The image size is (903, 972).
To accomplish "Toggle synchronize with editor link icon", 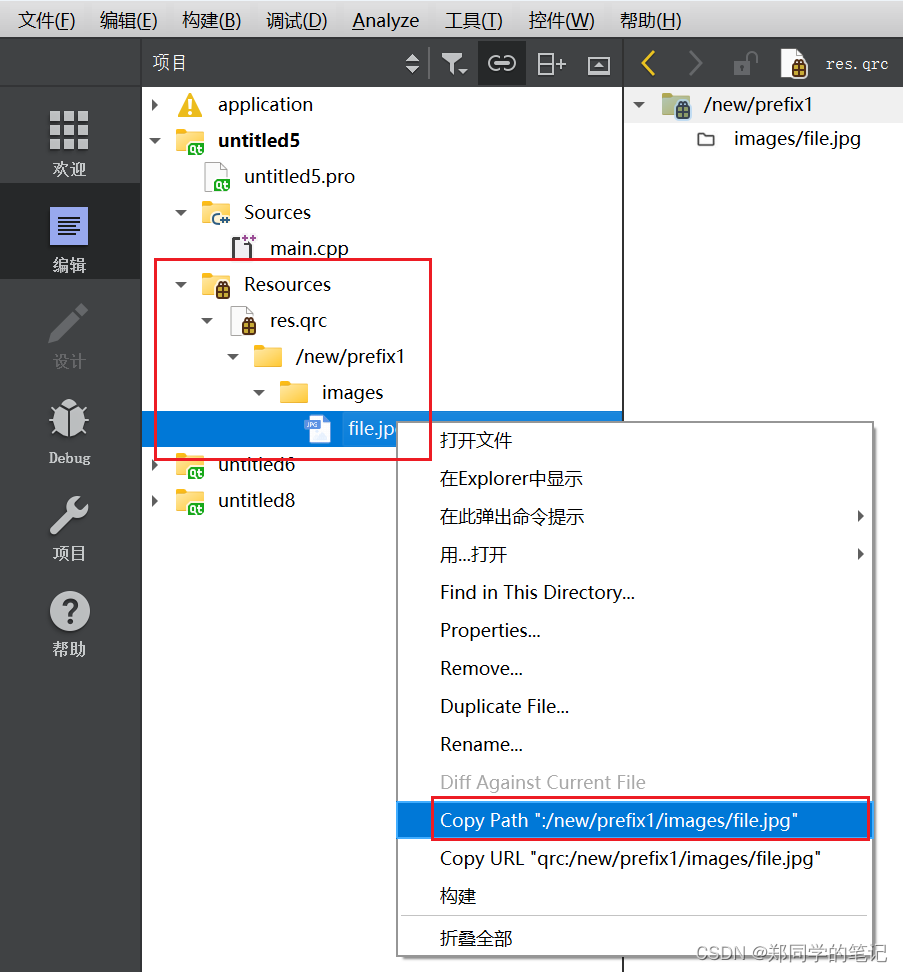I will click(x=501, y=63).
